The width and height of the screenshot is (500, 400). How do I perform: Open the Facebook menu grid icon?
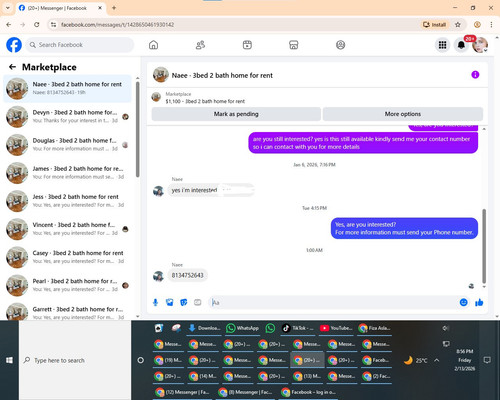click(x=442, y=45)
